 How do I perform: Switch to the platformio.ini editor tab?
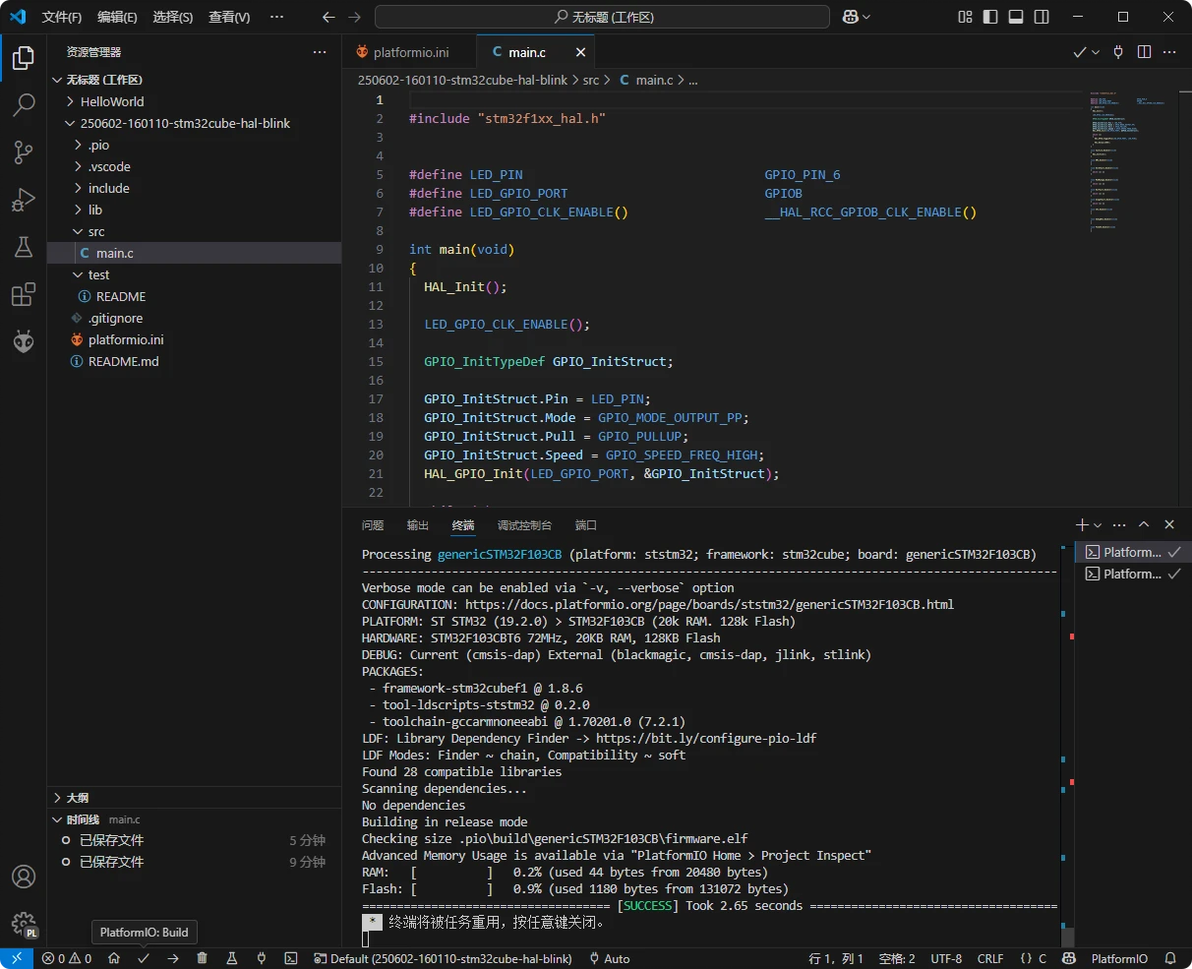410,52
